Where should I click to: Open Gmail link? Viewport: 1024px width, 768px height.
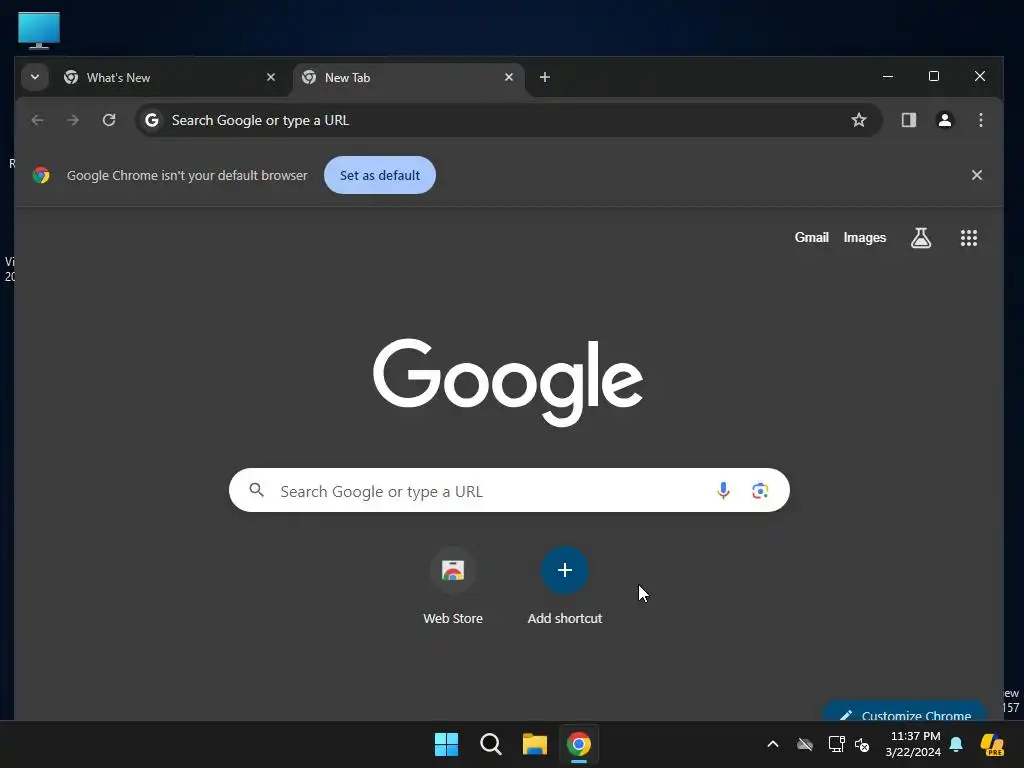811,238
